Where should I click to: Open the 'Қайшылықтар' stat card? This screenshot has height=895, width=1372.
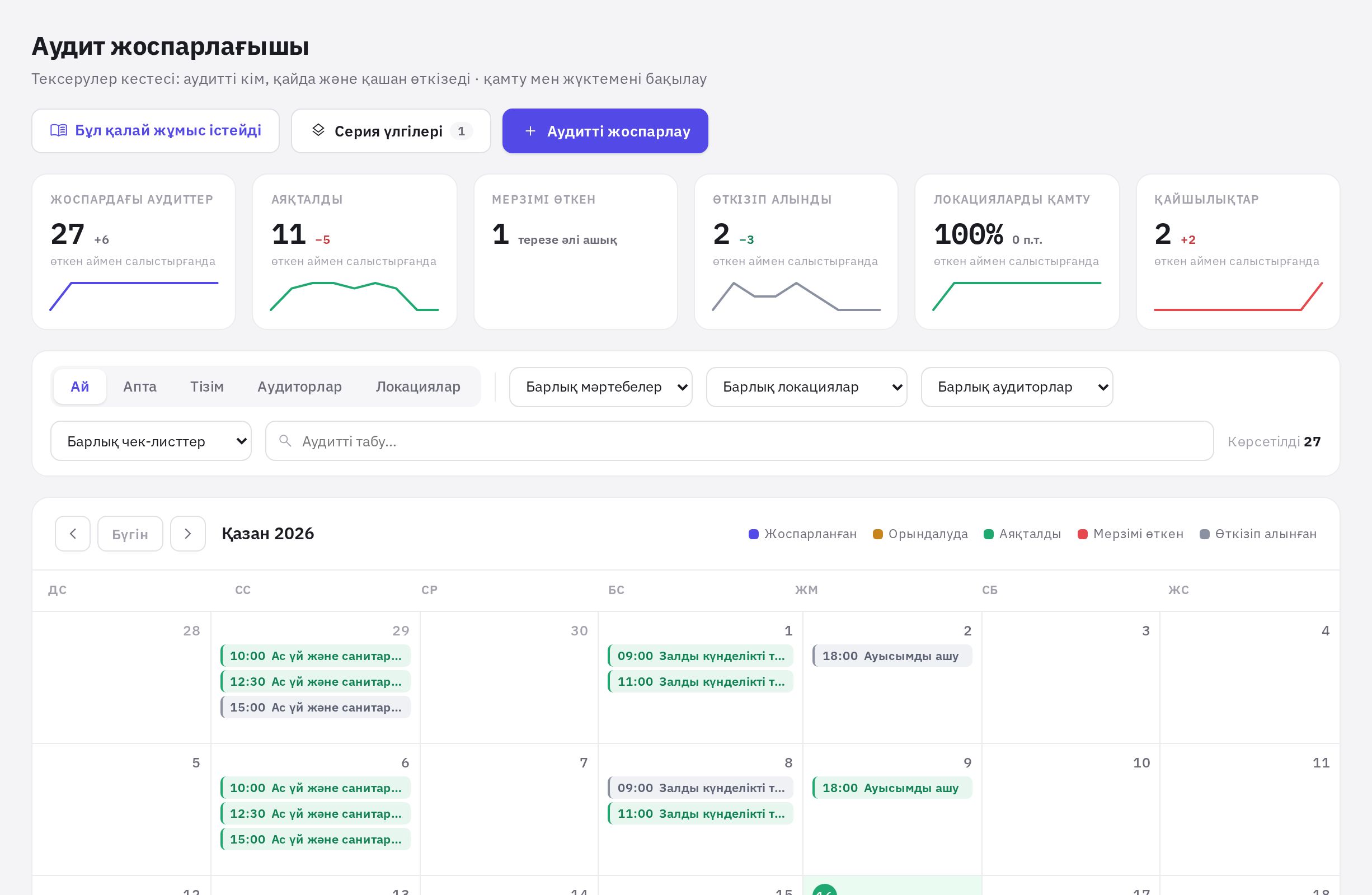(x=1238, y=252)
